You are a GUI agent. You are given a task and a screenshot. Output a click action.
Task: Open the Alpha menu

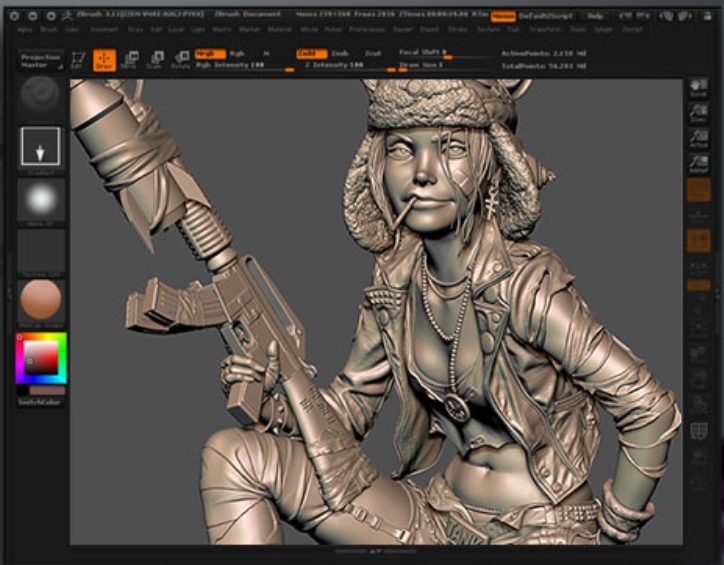point(25,30)
